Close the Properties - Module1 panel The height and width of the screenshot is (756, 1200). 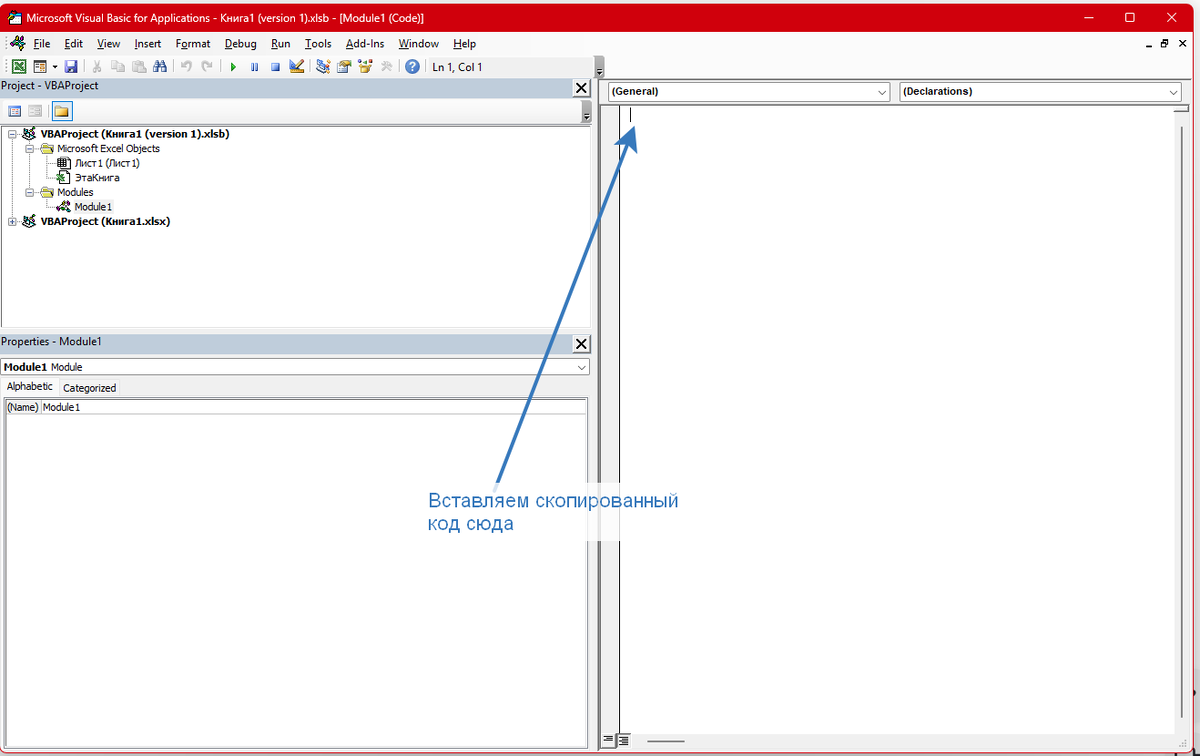coord(581,344)
